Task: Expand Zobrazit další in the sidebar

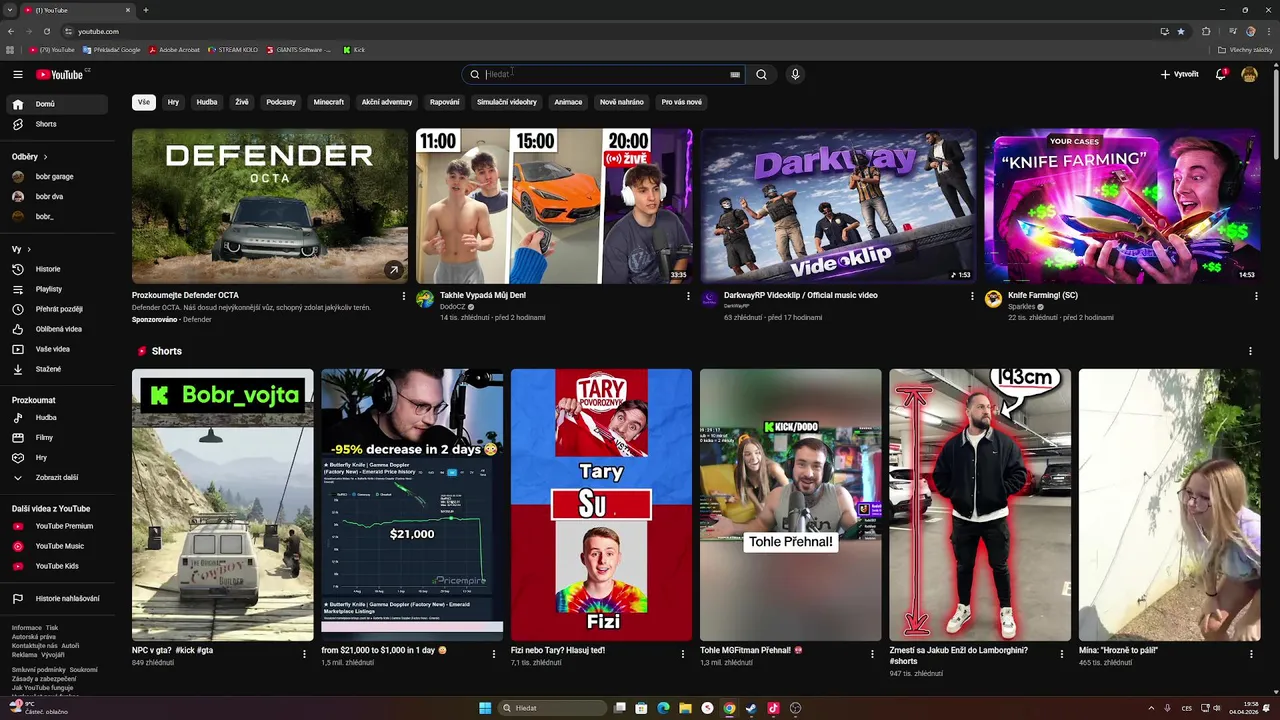Action: click(x=57, y=477)
